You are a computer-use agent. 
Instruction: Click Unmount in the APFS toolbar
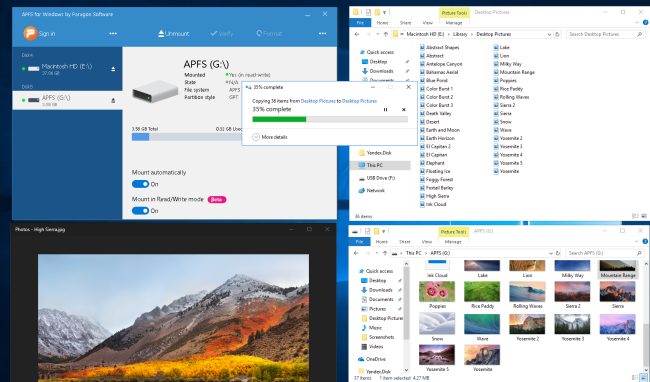(173, 34)
